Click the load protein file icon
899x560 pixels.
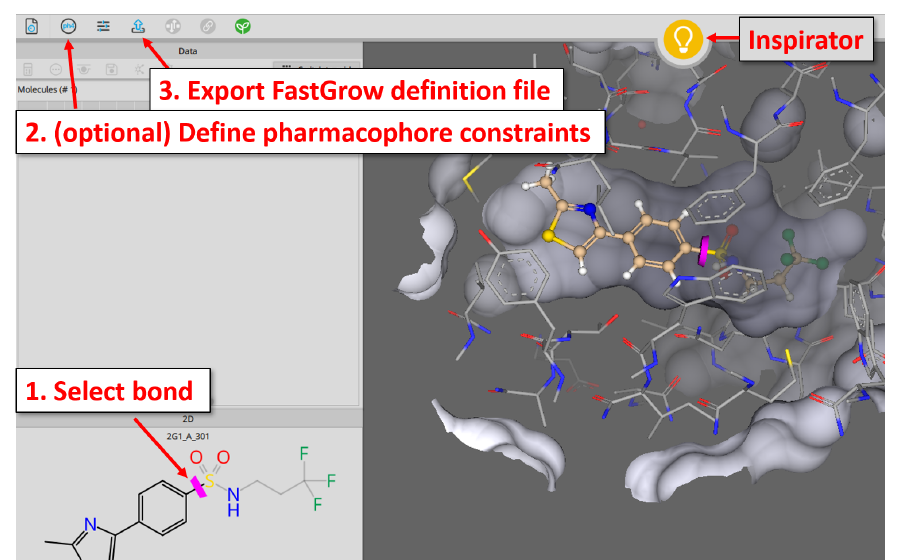tap(32, 26)
